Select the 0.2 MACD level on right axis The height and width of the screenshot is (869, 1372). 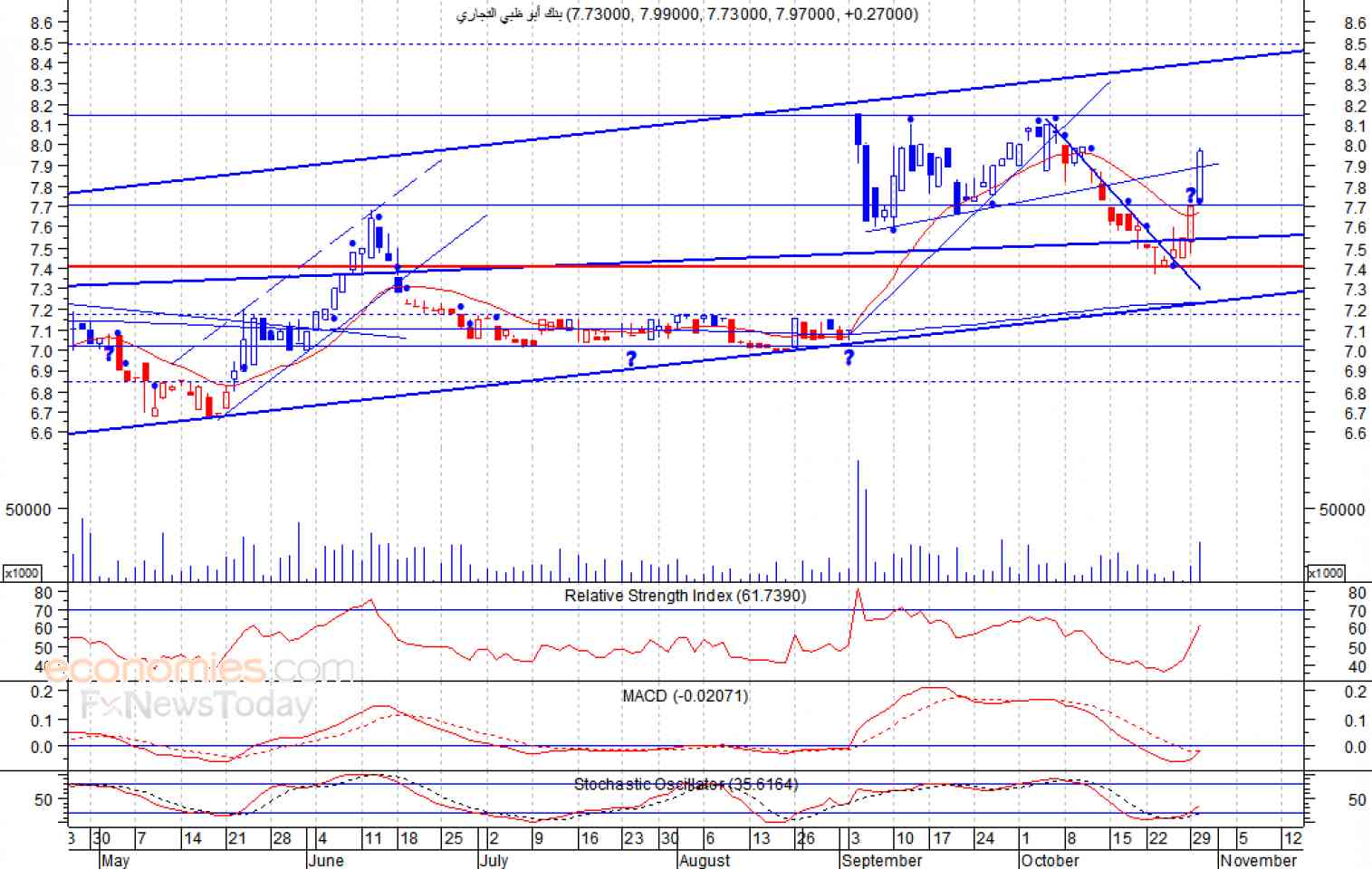coord(1355,692)
